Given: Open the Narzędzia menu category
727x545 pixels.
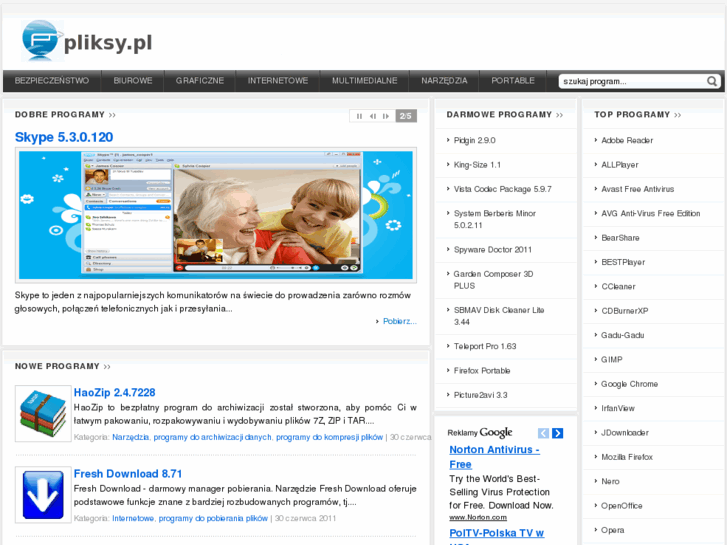Looking at the screenshot, I should tap(444, 81).
